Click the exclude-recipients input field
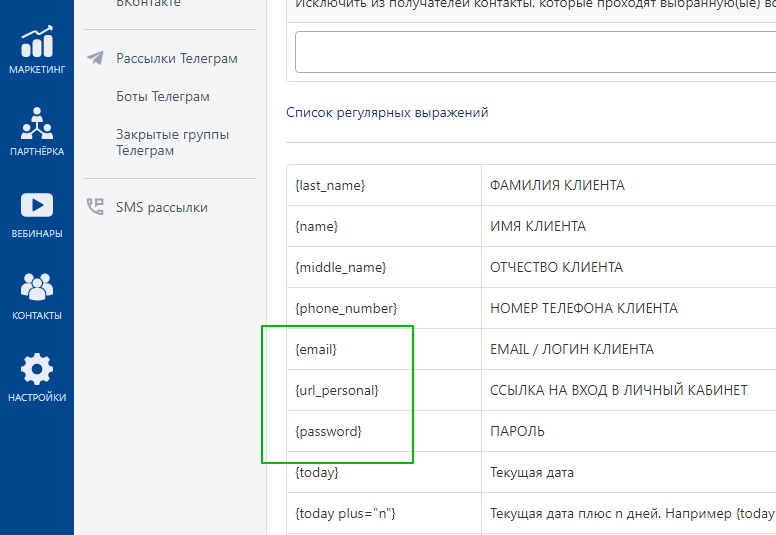The height and width of the screenshot is (535, 776). pos(535,52)
